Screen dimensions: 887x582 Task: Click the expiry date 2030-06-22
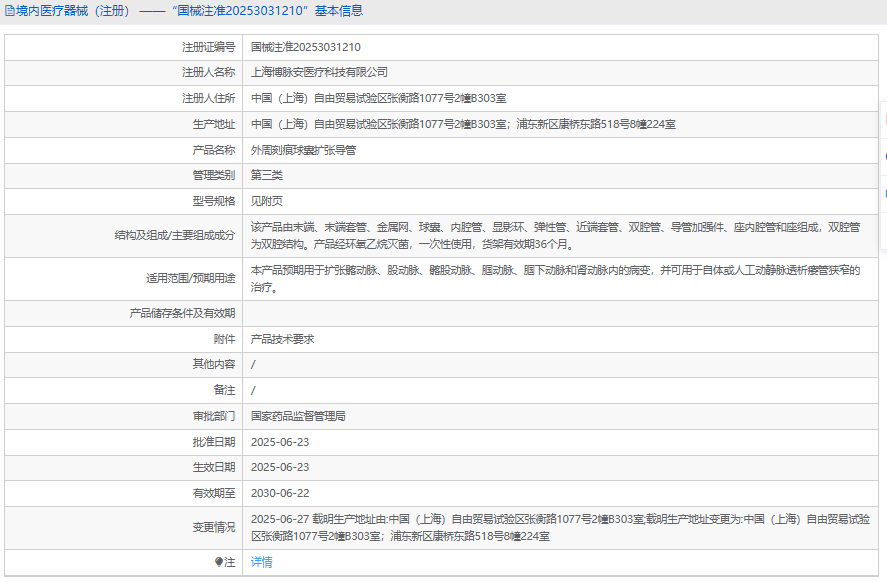point(280,493)
